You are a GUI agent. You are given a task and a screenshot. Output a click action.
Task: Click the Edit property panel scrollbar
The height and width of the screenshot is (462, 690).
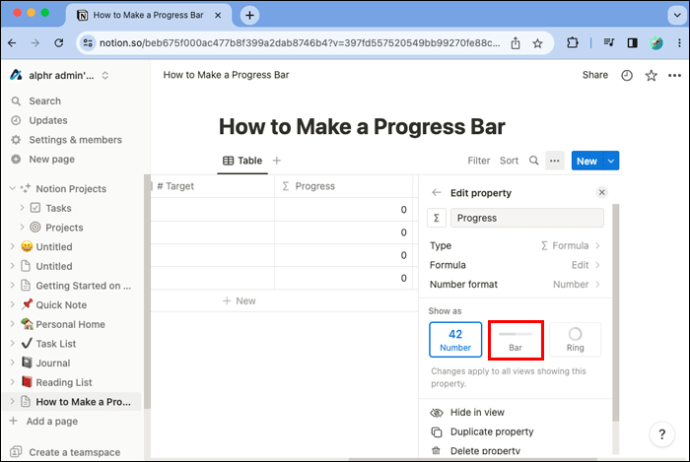tap(615, 312)
